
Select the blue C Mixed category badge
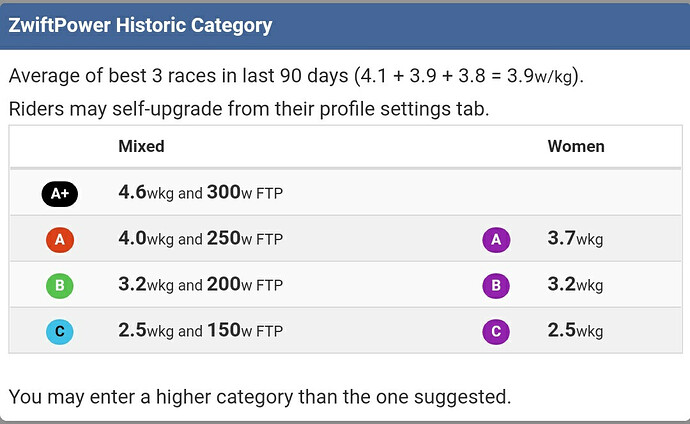(60, 331)
